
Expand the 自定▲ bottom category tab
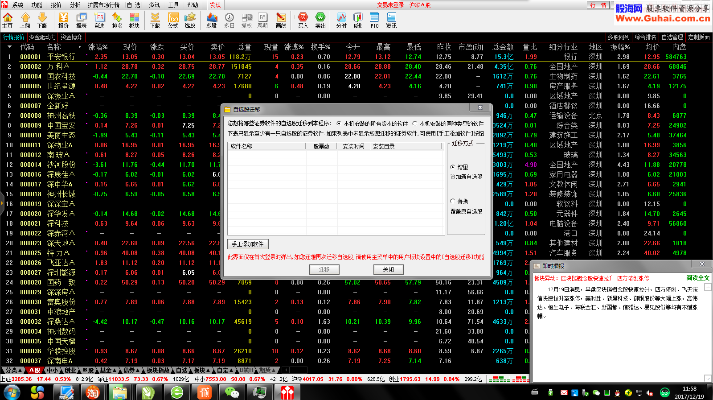[224, 370]
